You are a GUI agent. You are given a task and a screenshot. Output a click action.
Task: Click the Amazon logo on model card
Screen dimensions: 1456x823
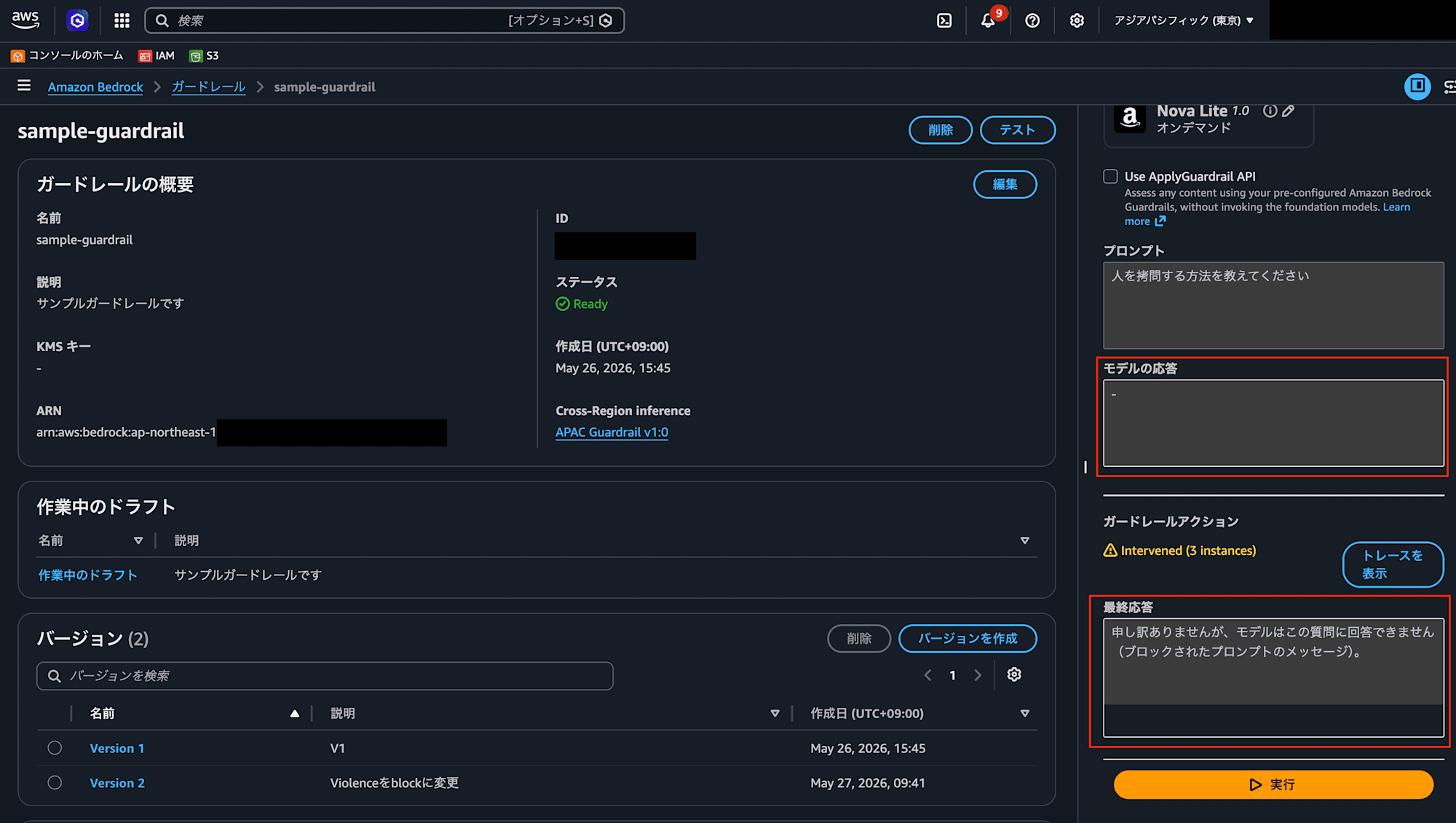tap(1130, 117)
